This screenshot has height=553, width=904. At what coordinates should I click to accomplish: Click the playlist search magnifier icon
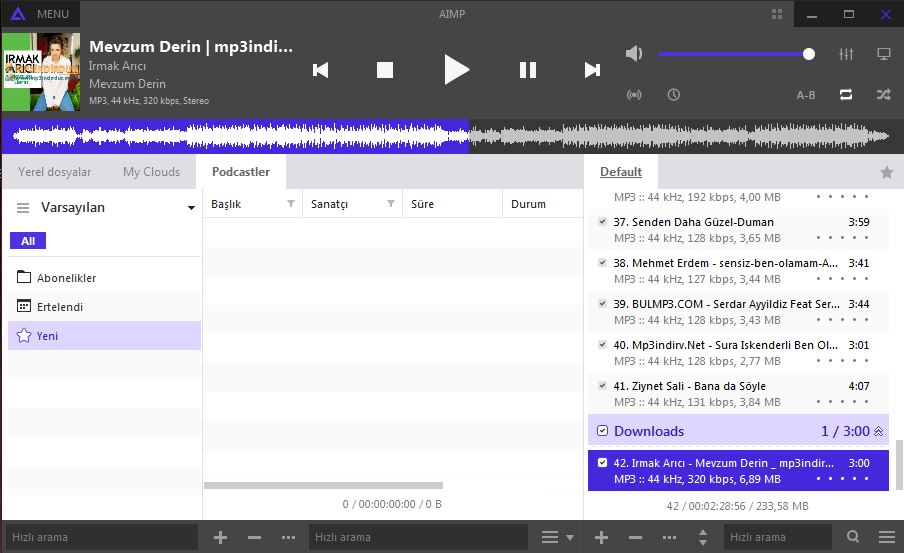853,537
